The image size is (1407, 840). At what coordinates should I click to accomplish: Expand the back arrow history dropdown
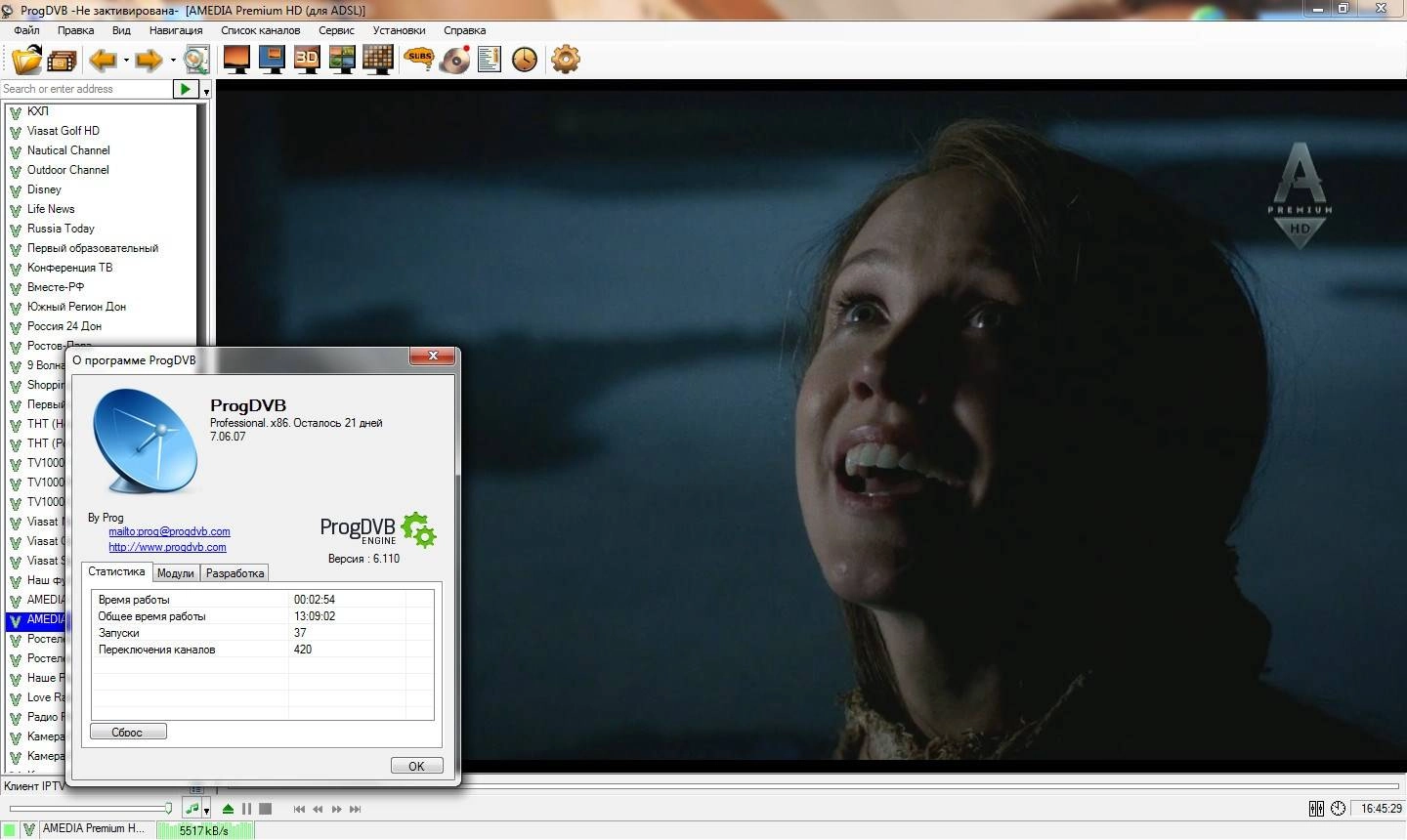[x=126, y=62]
